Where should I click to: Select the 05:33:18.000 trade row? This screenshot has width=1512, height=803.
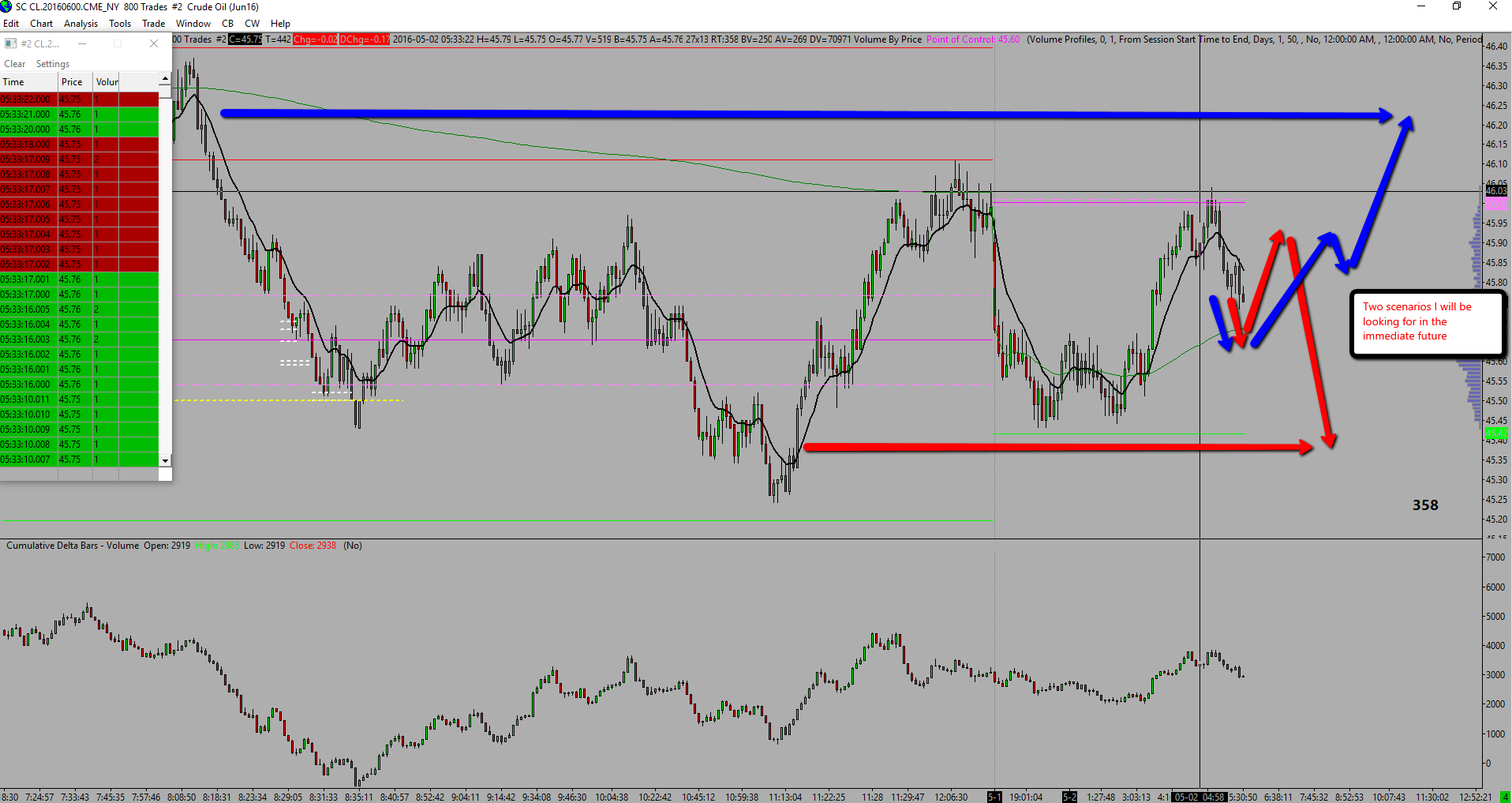tap(79, 144)
